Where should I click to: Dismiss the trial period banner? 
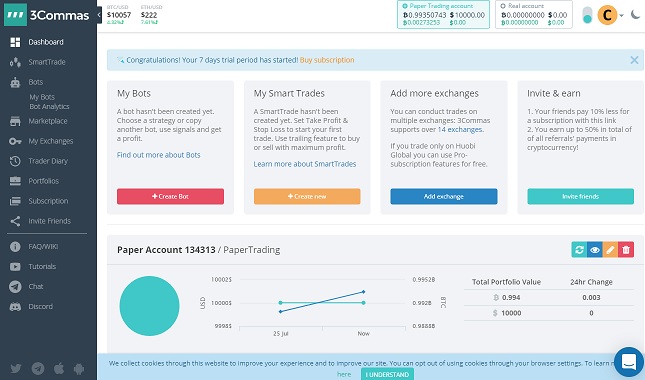point(634,60)
